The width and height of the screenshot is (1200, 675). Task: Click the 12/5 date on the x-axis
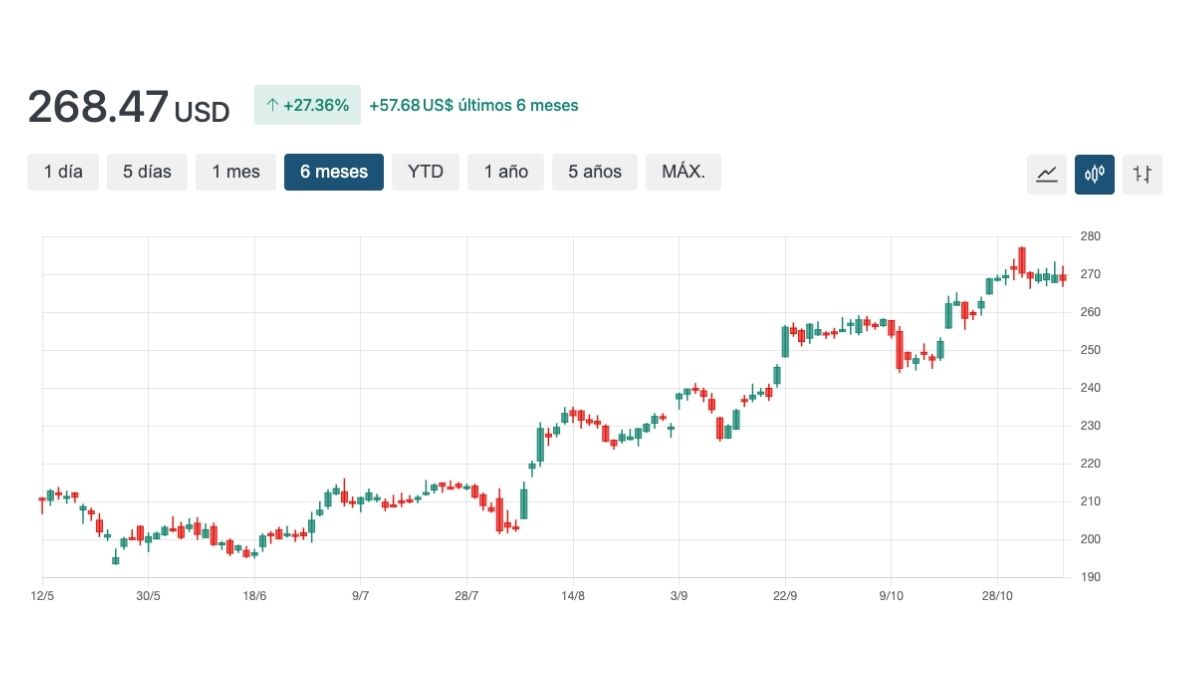coord(43,596)
